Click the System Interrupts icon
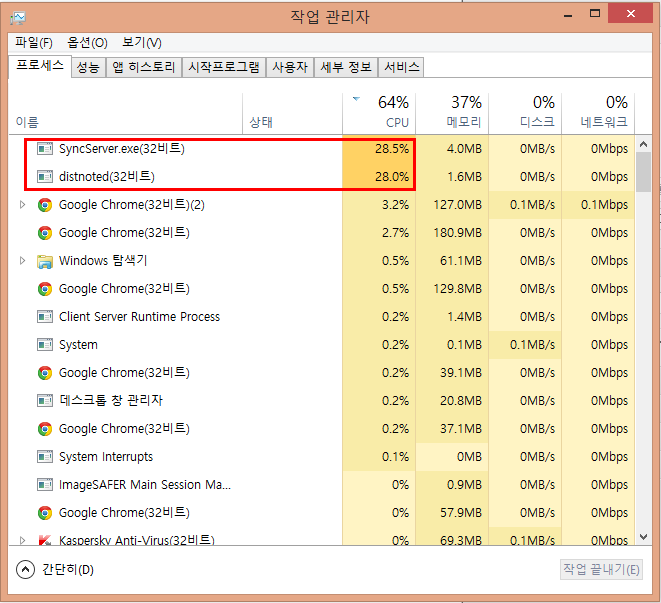Screen dimensions: 661x603 pyautogui.click(x=45, y=457)
